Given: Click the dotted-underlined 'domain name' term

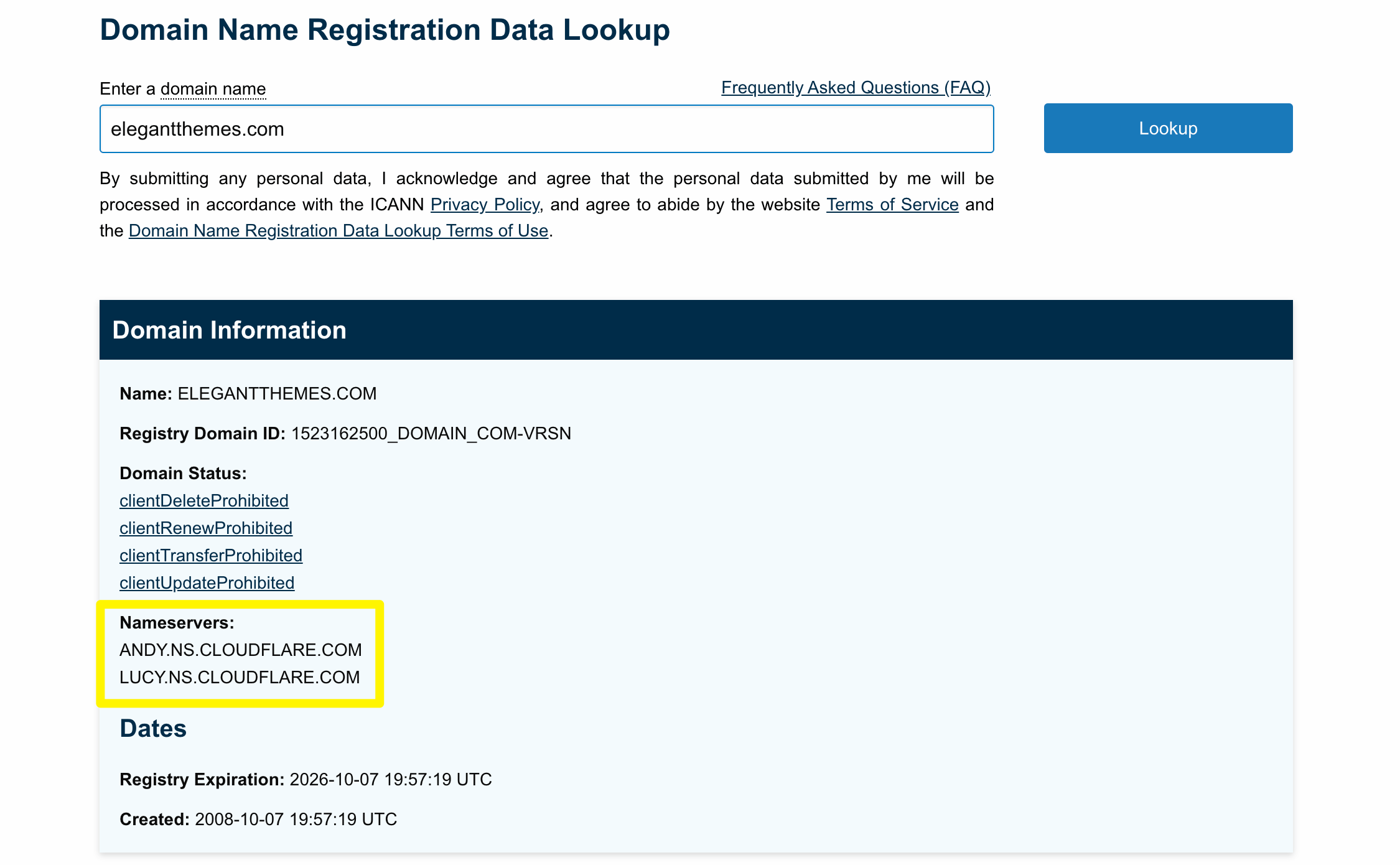Looking at the screenshot, I should click(x=212, y=88).
